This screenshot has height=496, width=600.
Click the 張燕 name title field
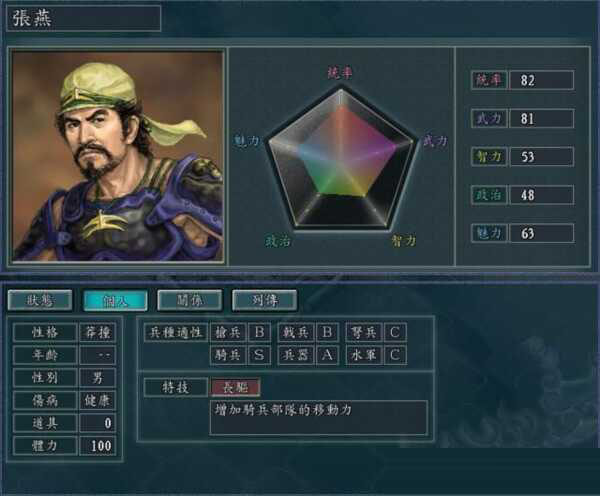[x=84, y=18]
